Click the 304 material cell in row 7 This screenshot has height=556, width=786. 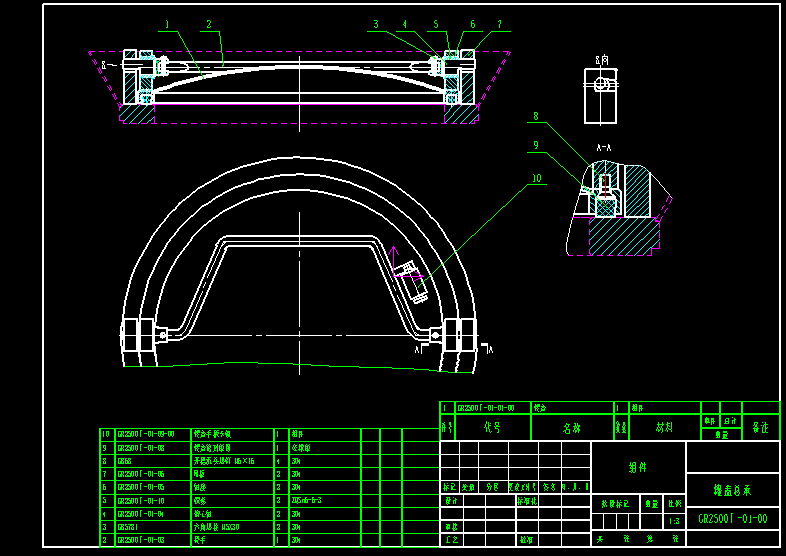click(x=325, y=474)
